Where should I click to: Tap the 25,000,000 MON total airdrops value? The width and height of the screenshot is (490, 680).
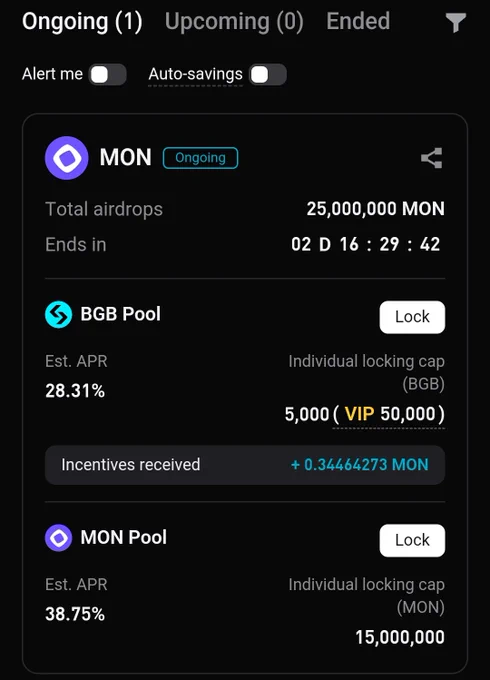coord(376,209)
